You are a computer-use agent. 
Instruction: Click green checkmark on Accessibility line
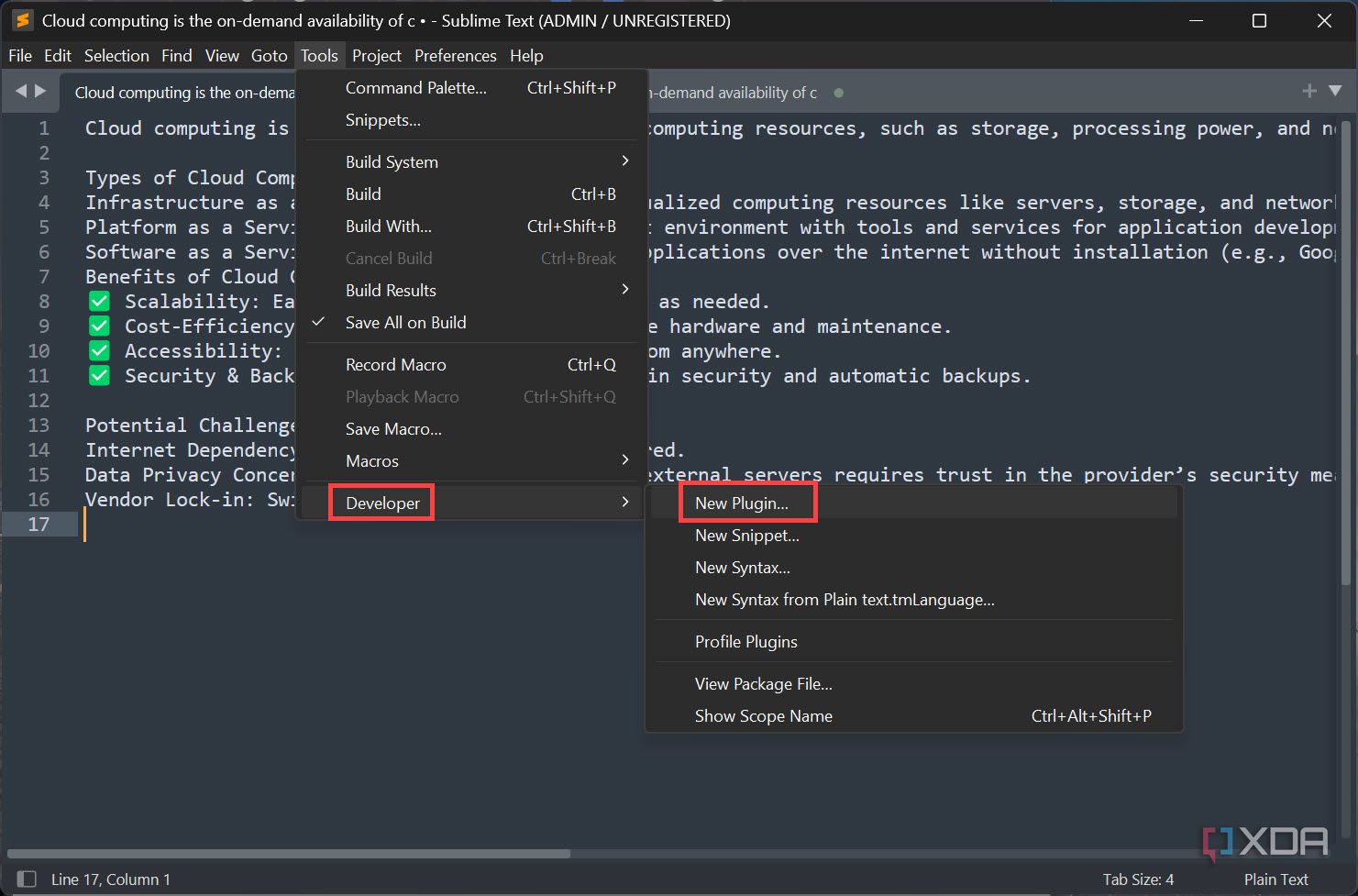(x=99, y=350)
